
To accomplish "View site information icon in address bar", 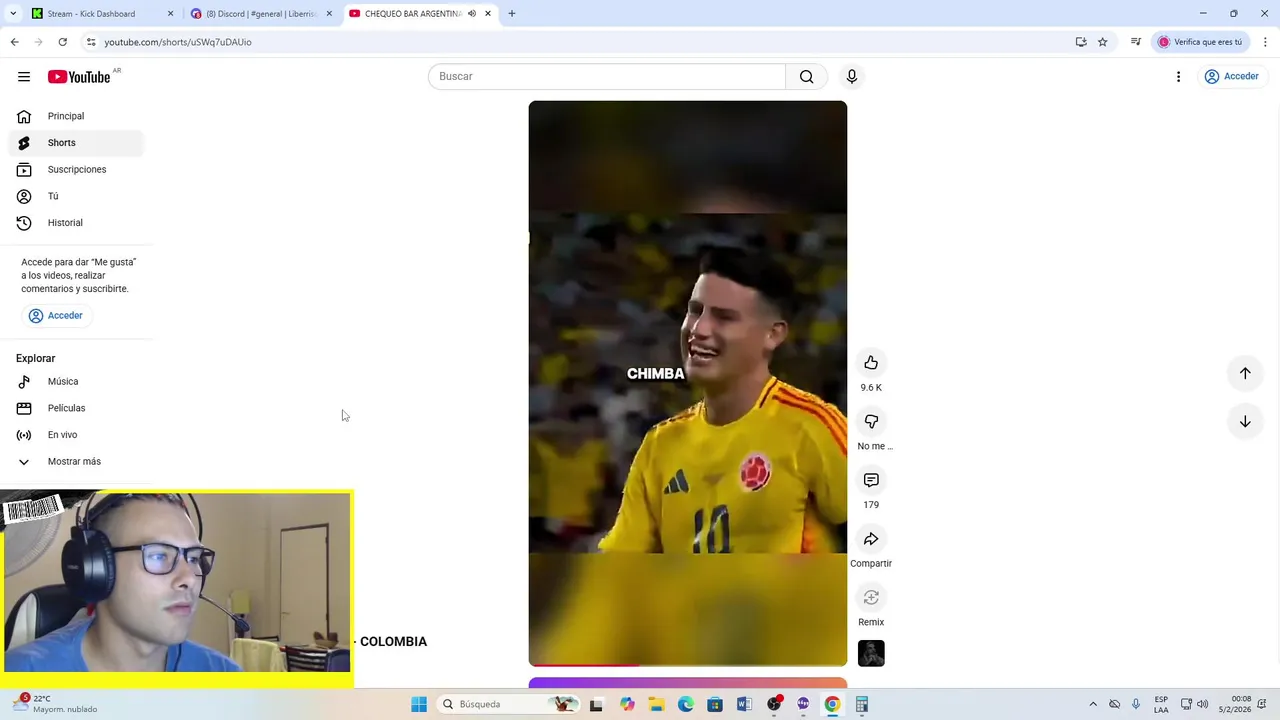I will coord(91,42).
